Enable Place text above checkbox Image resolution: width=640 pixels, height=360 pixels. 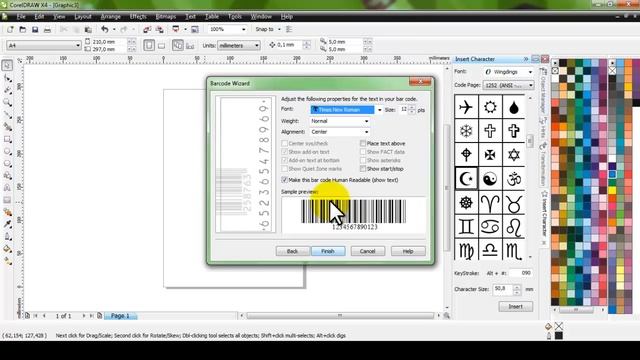(362, 143)
